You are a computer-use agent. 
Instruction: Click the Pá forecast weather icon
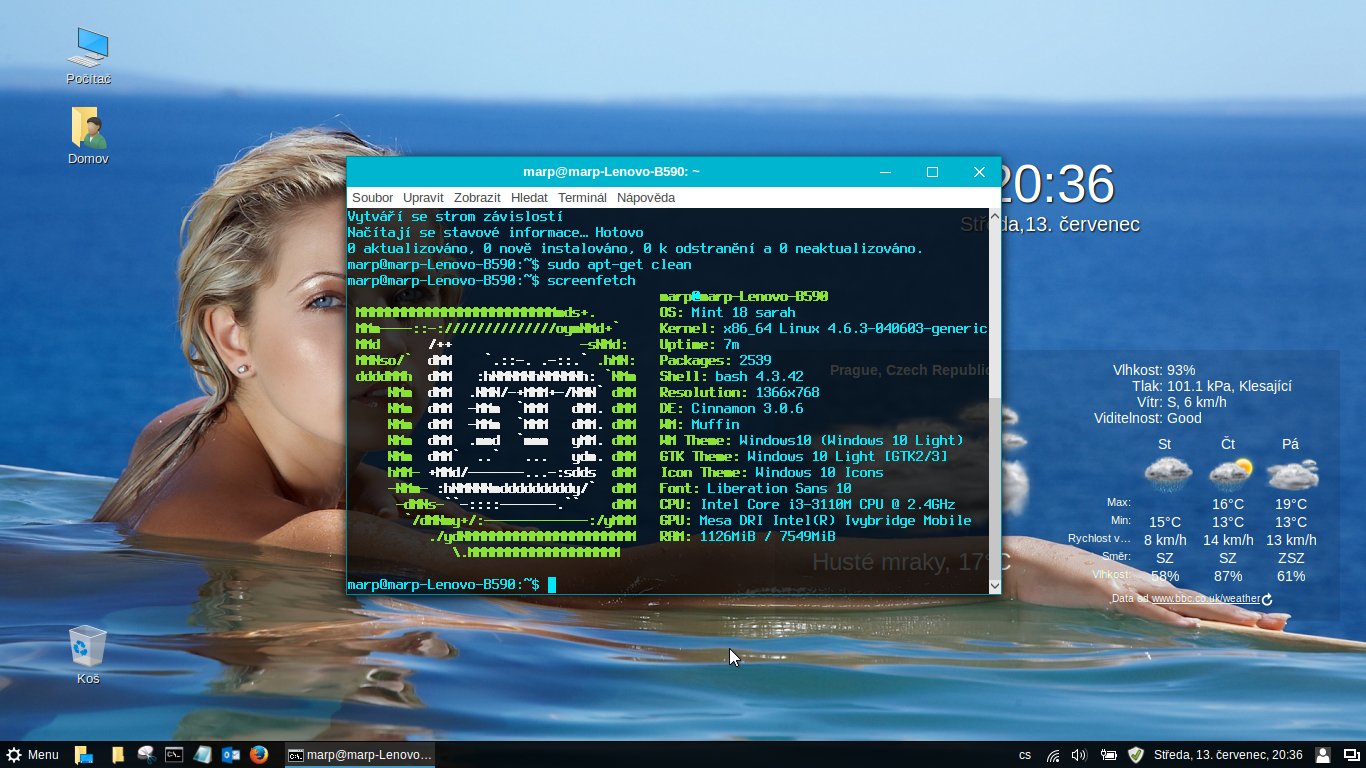point(1291,473)
